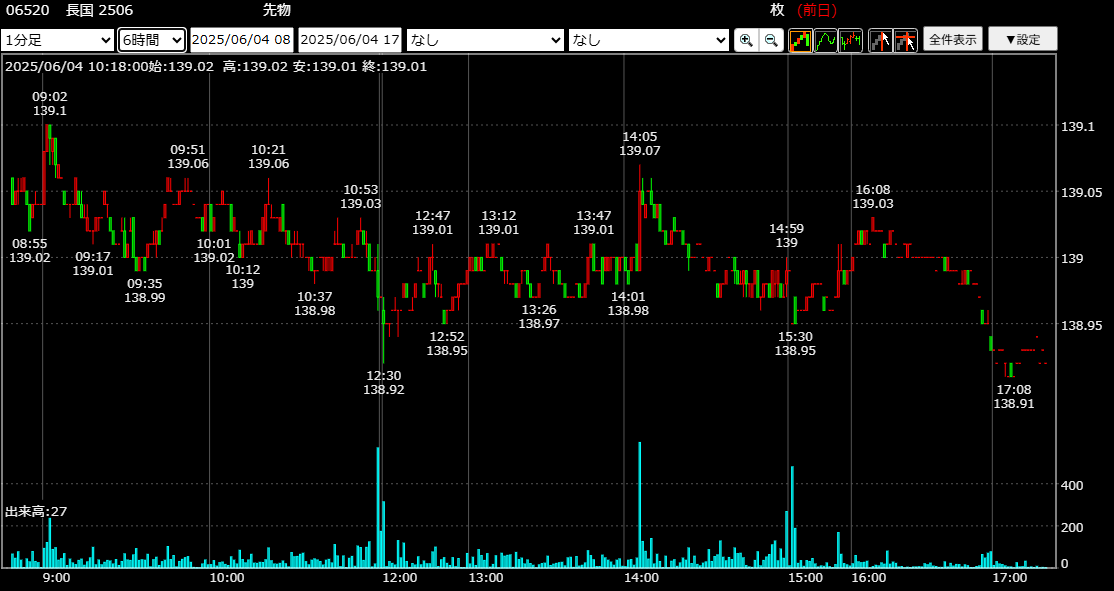This screenshot has height=591, width=1114.
Task: Click the 12:52 138.95 label
Action: pyautogui.click(x=447, y=343)
